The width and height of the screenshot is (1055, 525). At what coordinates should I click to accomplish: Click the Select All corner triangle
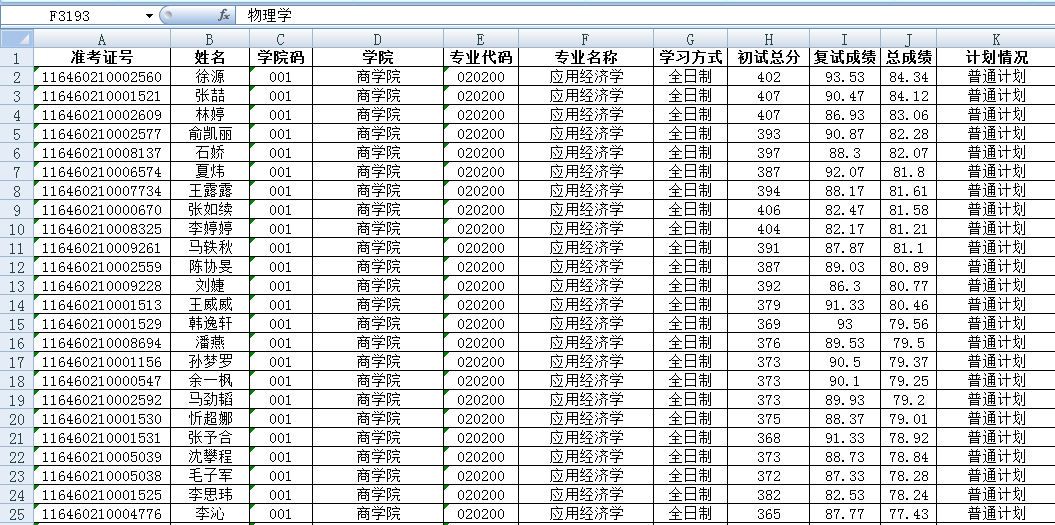(17, 38)
